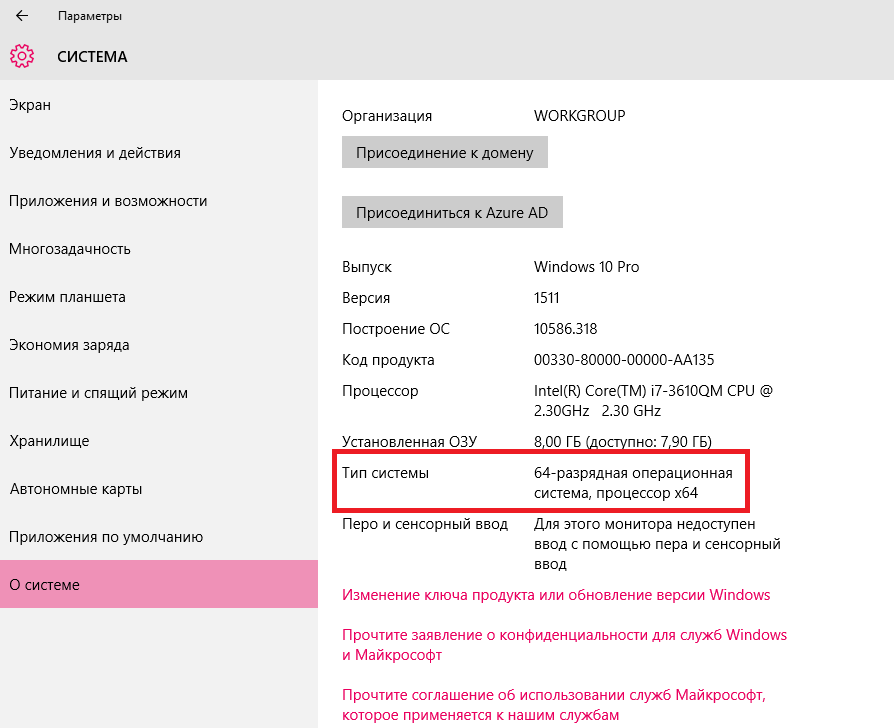The width and height of the screenshot is (894, 728).
Task: Click the product code value 00330-80000-00000-AA135
Action: click(624, 360)
